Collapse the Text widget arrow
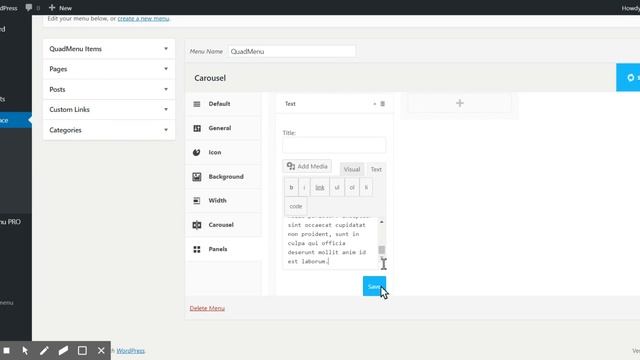 [374, 104]
